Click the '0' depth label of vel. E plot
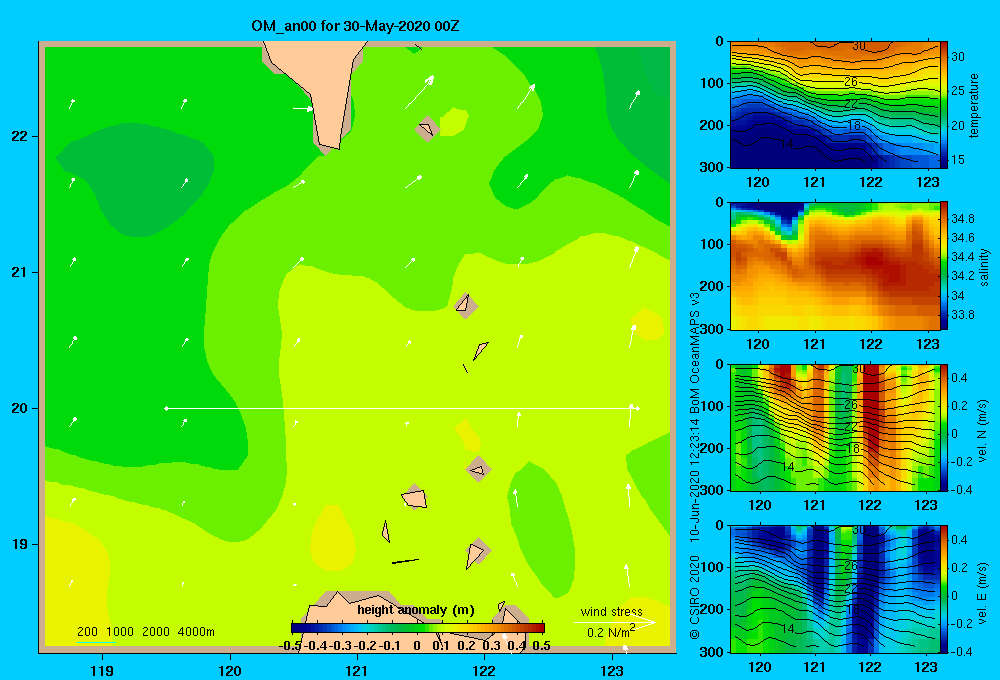 pyautogui.click(x=719, y=525)
